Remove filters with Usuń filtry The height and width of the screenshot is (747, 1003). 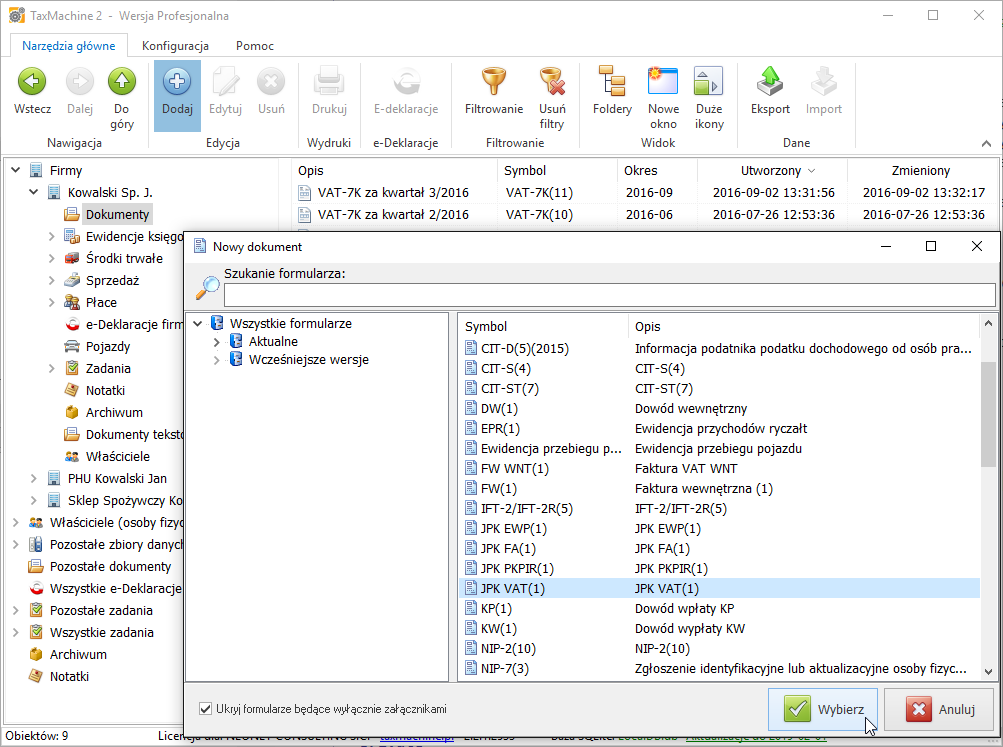pyautogui.click(x=552, y=98)
